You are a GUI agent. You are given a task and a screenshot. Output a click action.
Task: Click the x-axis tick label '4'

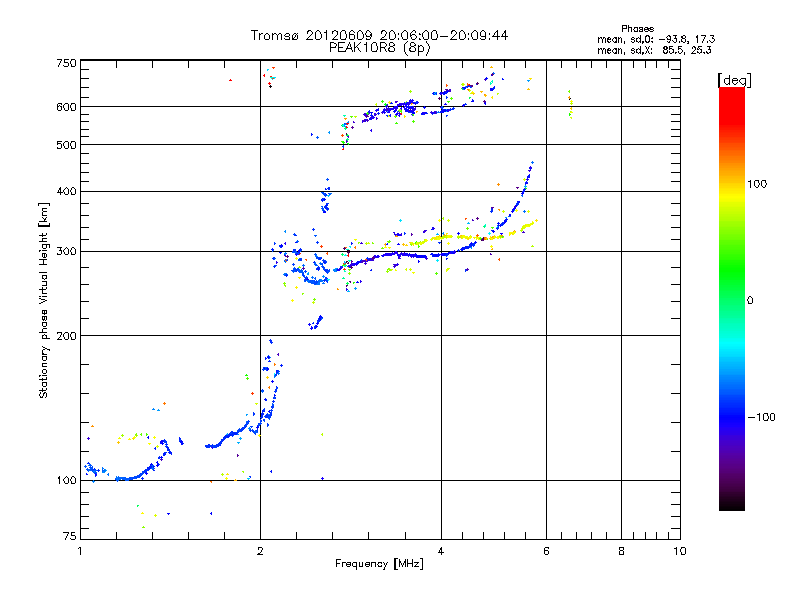[x=441, y=551]
